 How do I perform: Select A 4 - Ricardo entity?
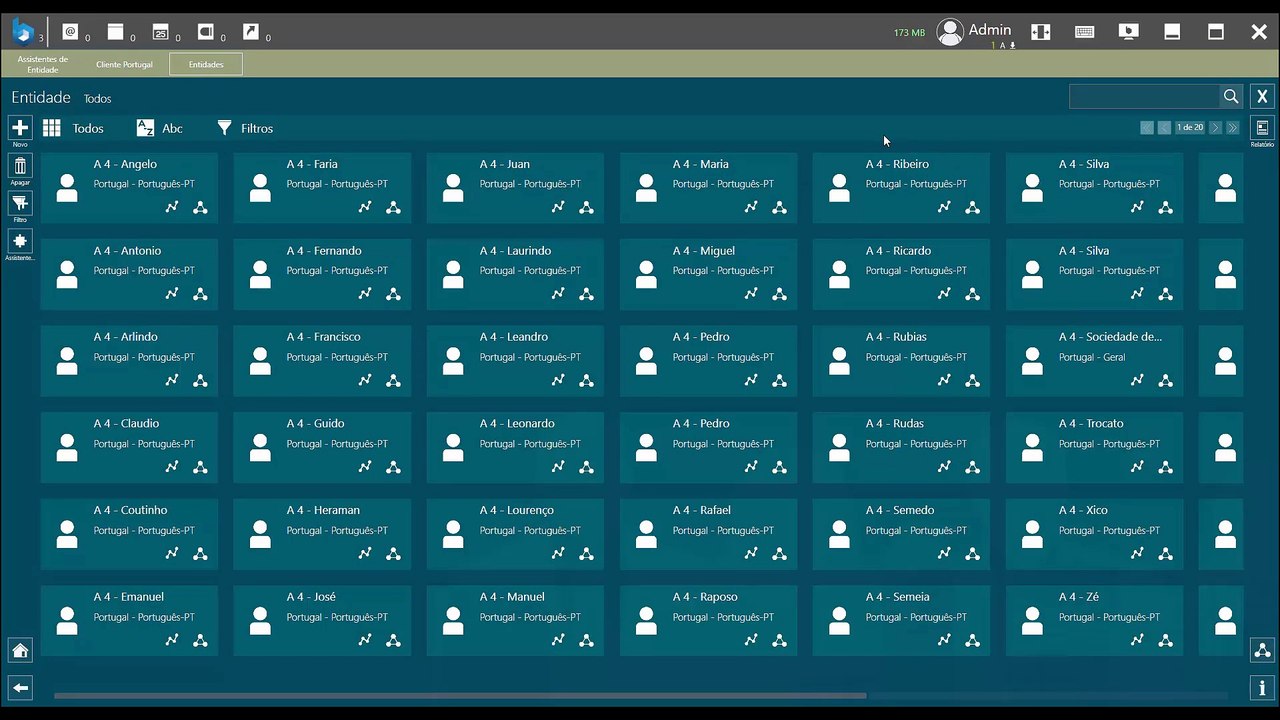pos(902,274)
